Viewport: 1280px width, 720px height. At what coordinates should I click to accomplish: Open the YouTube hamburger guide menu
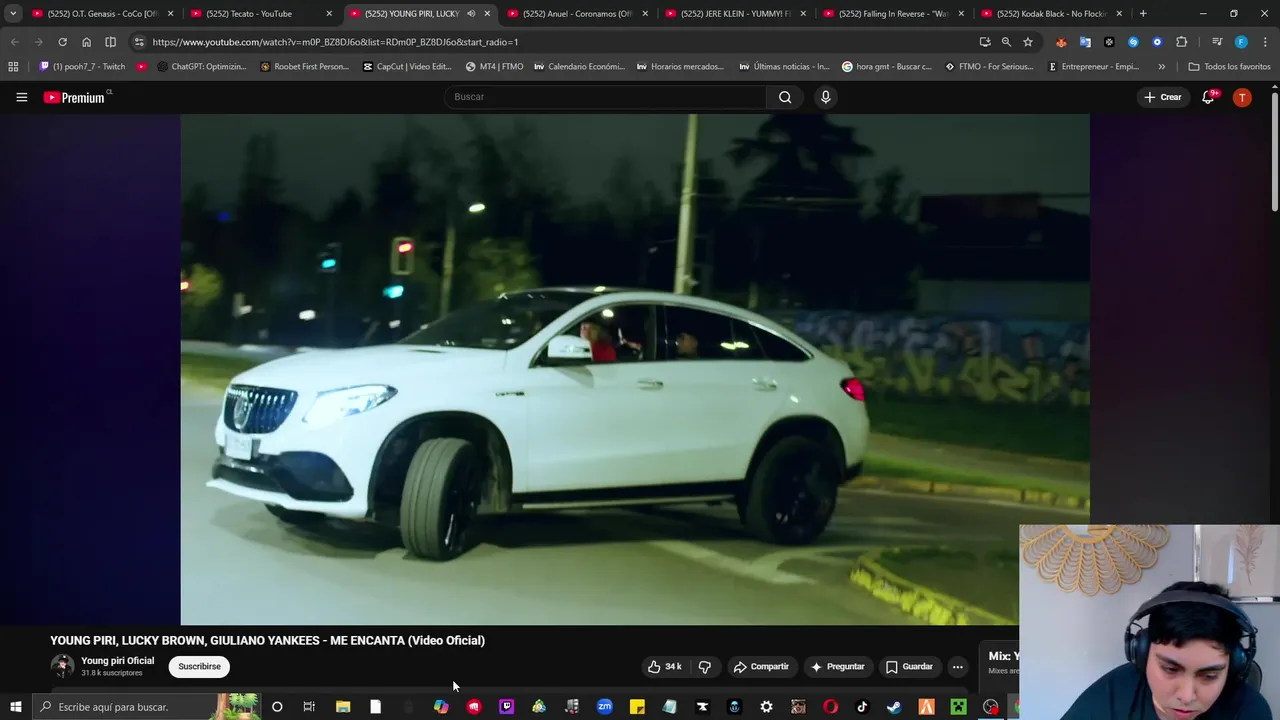pos(21,97)
